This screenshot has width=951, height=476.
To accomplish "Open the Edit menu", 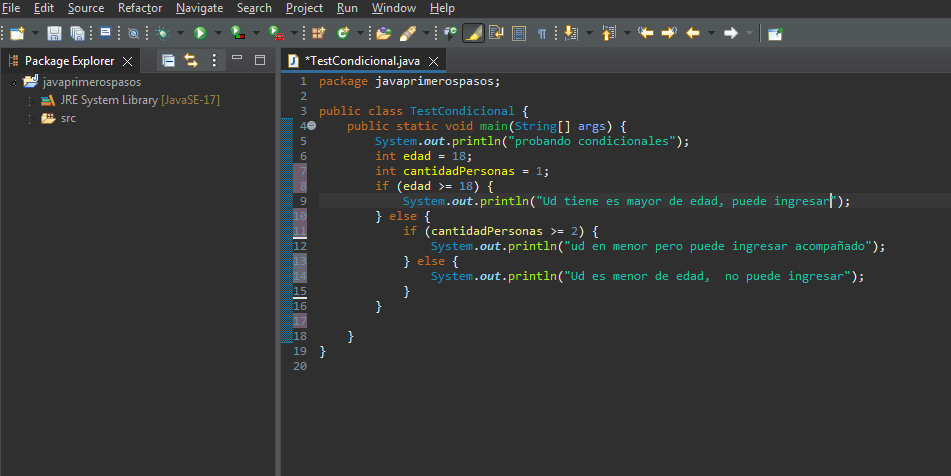I will [x=44, y=8].
